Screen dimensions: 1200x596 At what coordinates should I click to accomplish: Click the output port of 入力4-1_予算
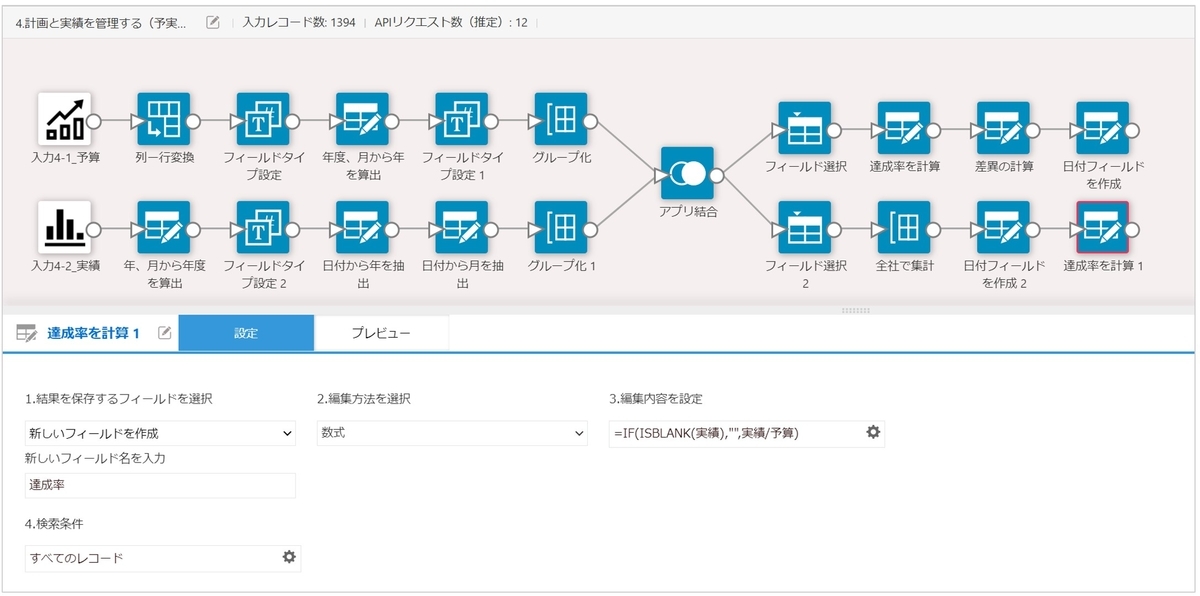[95, 120]
